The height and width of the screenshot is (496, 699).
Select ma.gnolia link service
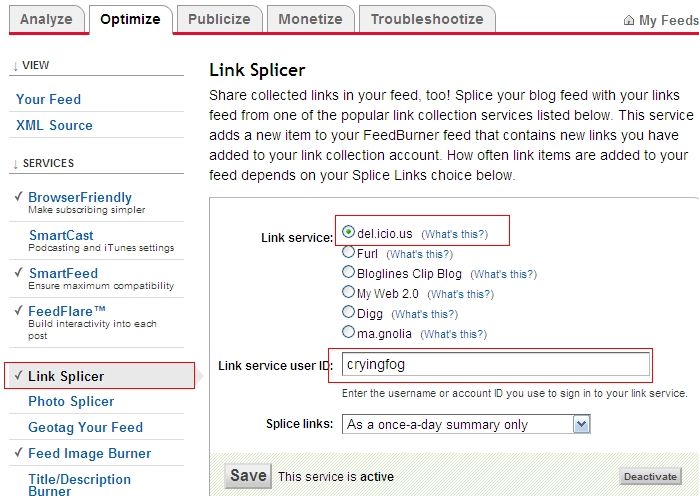(x=348, y=332)
